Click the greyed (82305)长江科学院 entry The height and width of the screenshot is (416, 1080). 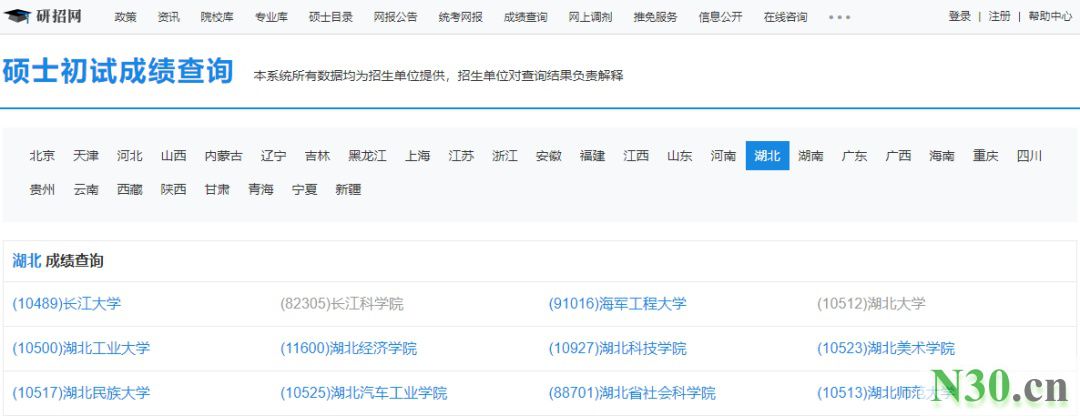342,304
